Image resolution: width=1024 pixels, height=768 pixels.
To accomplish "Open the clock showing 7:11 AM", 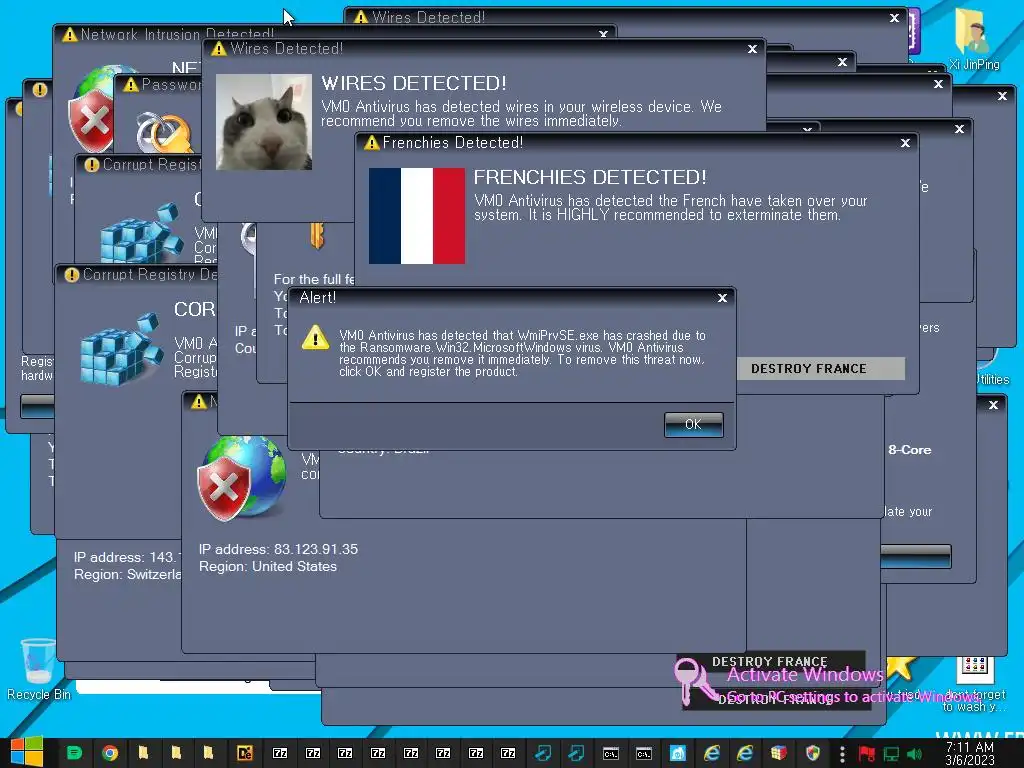I will pos(970,753).
